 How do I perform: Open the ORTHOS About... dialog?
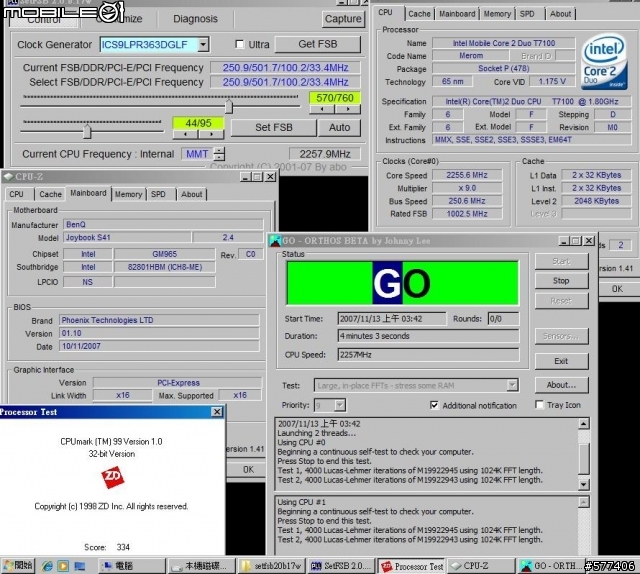[x=561, y=385]
